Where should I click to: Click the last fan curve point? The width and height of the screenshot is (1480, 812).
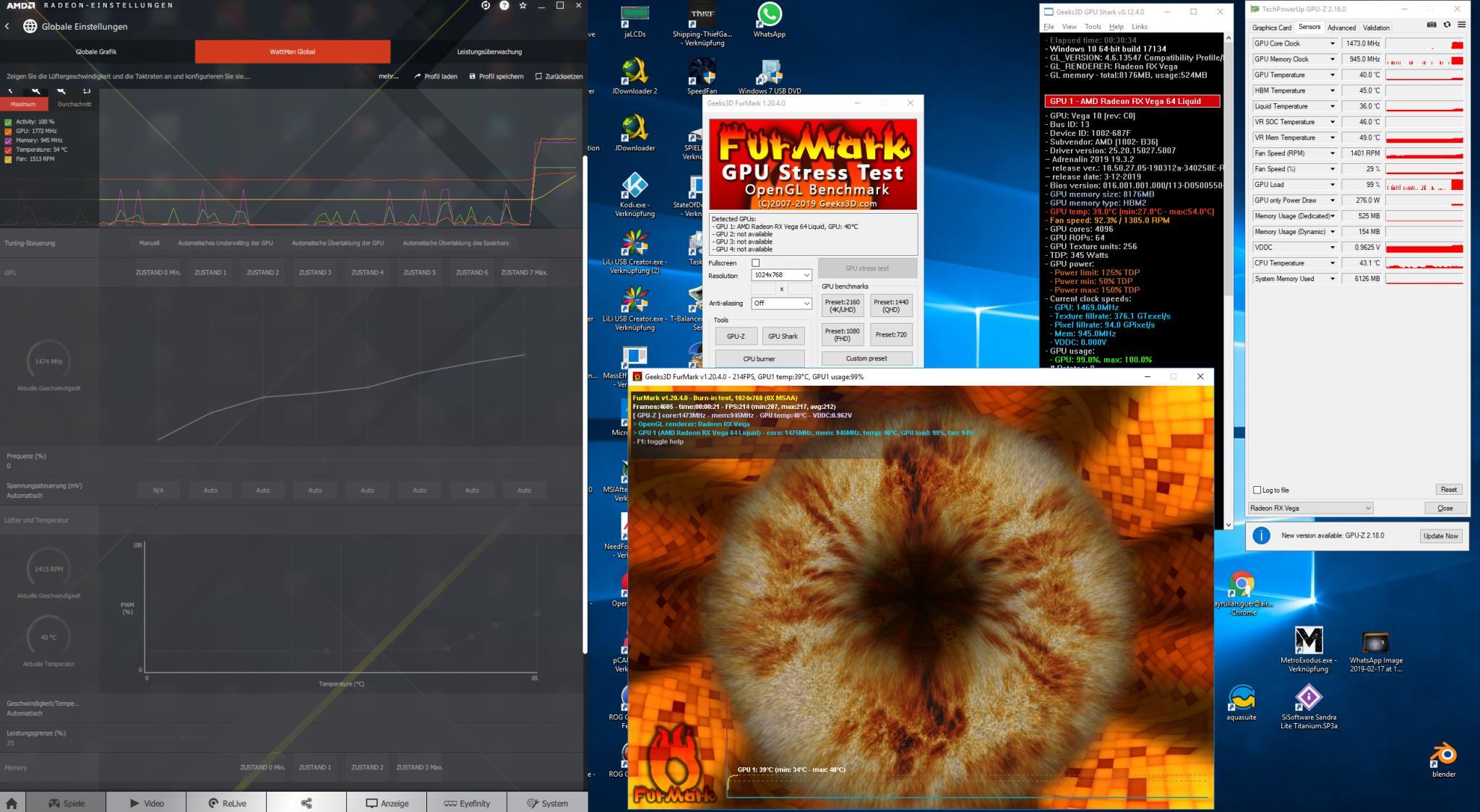coord(537,613)
